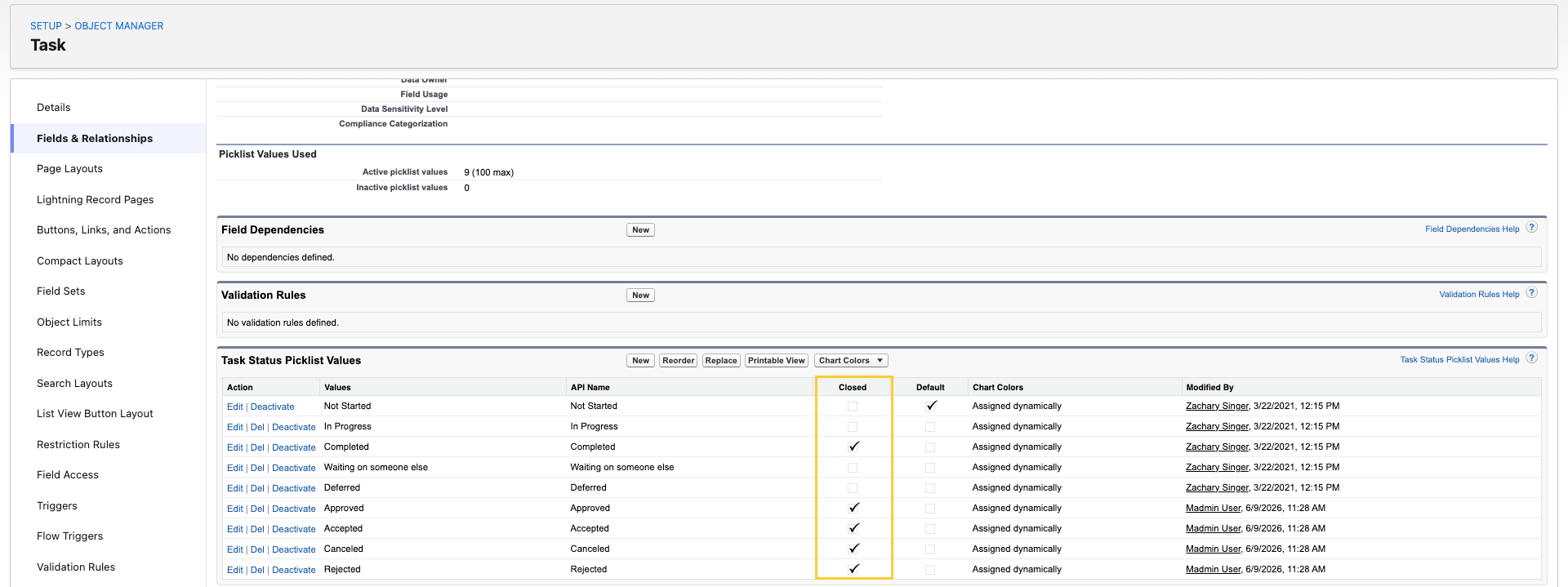
Task: Open Restriction Rules in sidebar
Action: tap(78, 445)
